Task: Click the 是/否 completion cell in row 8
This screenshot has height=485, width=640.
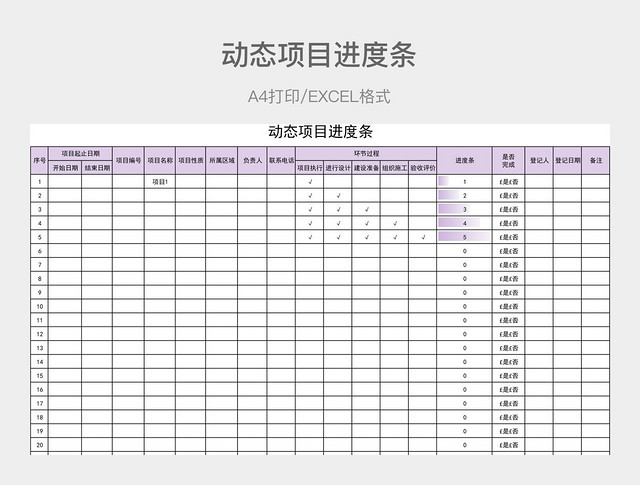Action: click(509, 279)
